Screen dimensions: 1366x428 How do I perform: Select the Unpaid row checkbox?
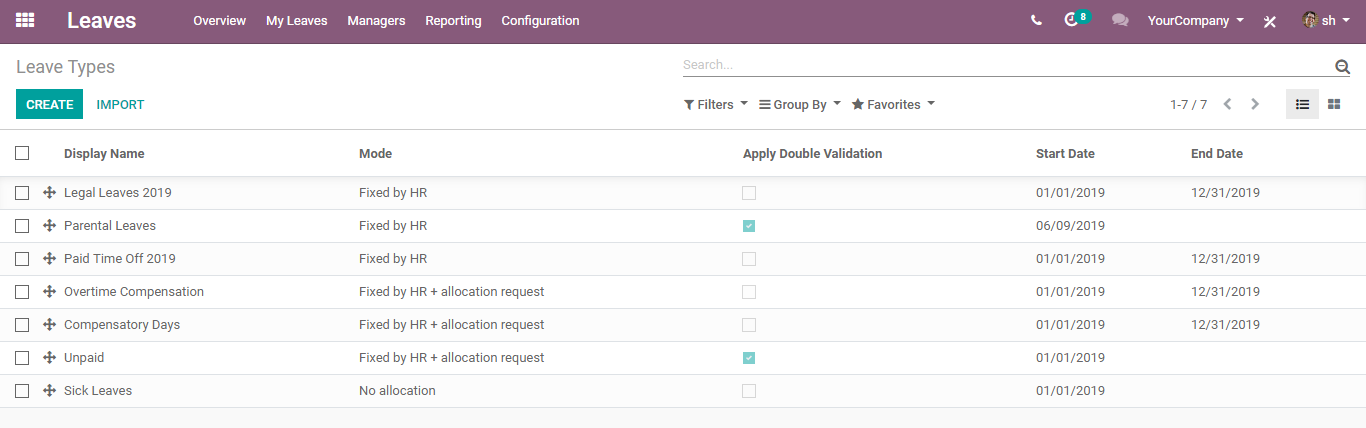[22, 358]
